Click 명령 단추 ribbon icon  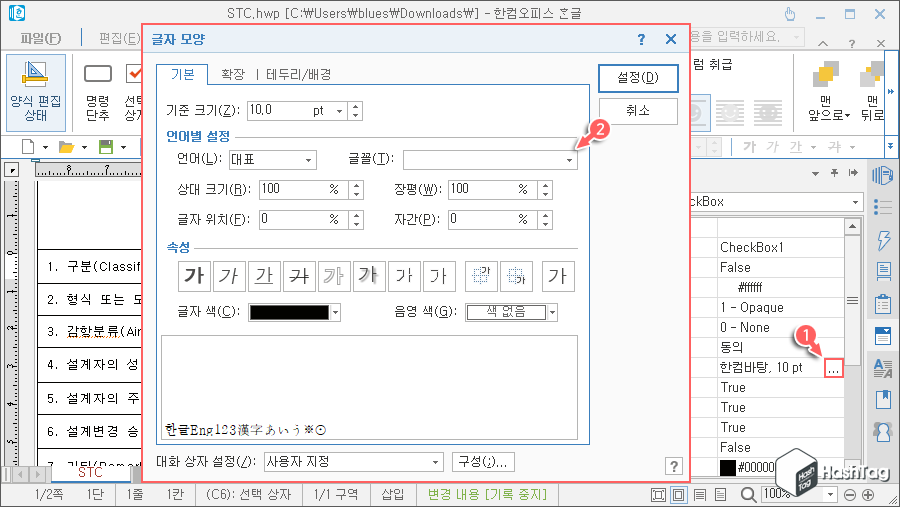point(98,92)
